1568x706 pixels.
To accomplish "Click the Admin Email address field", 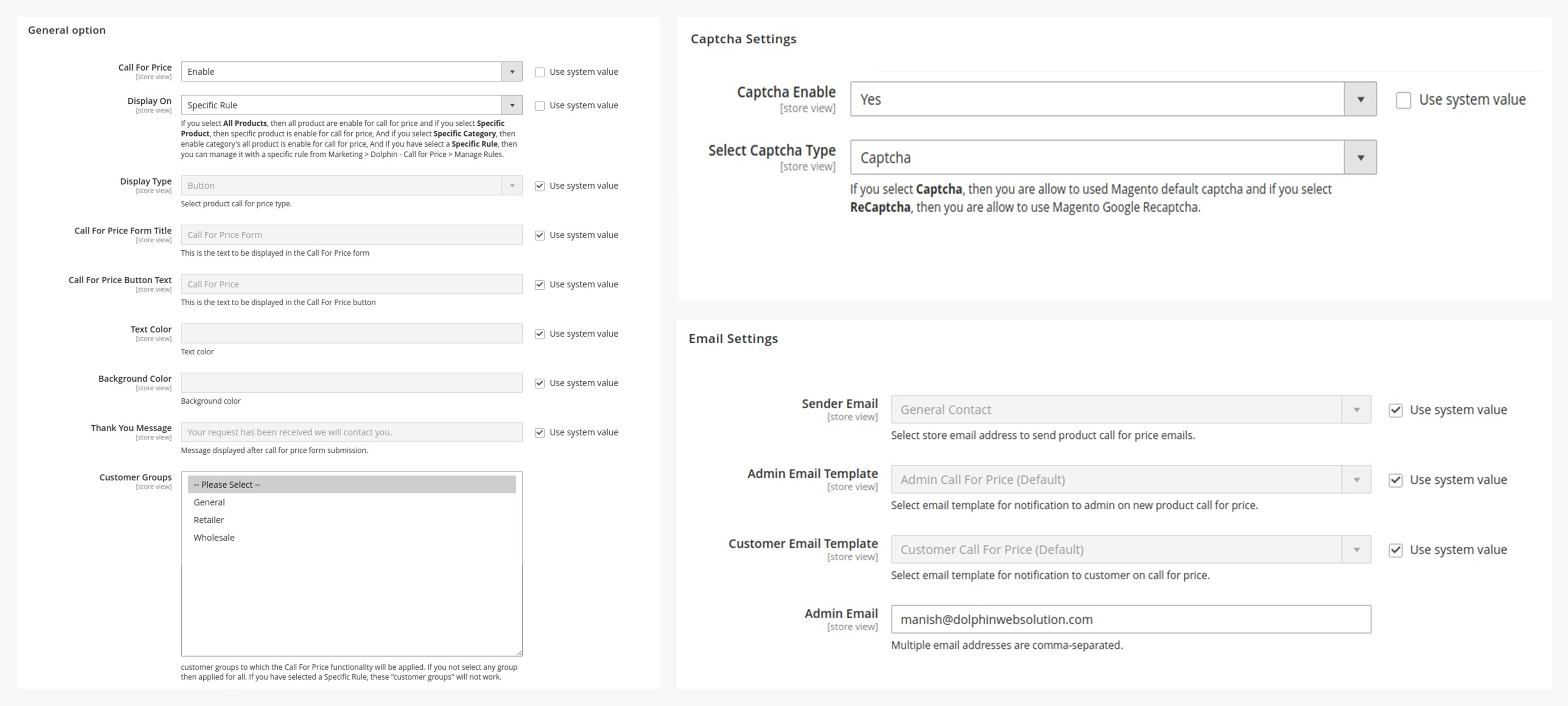I will click(1131, 620).
